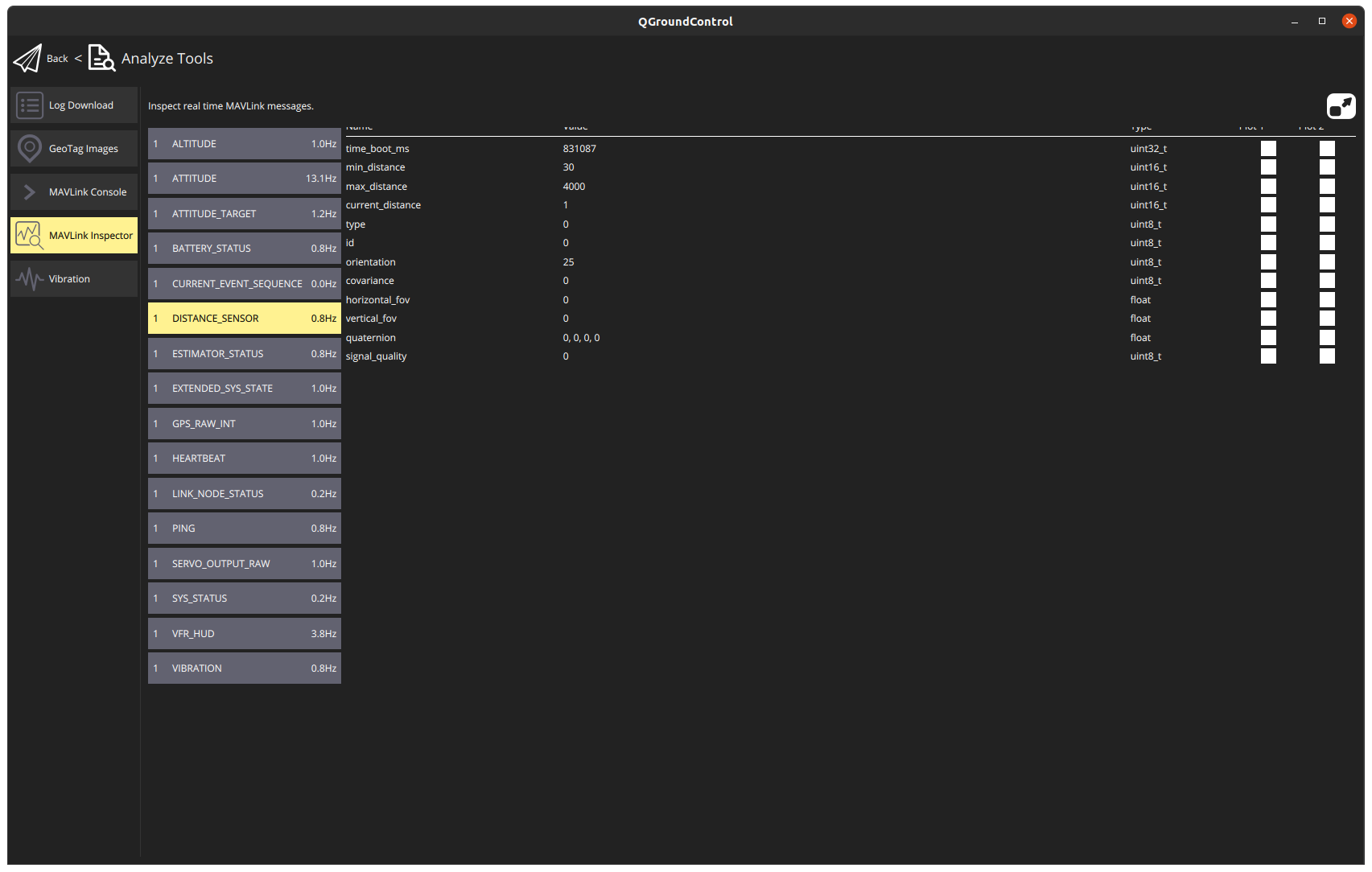This screenshot has height=872, width=1372.
Task: Check Plot 1 for signal_quality field
Action: pos(1268,356)
